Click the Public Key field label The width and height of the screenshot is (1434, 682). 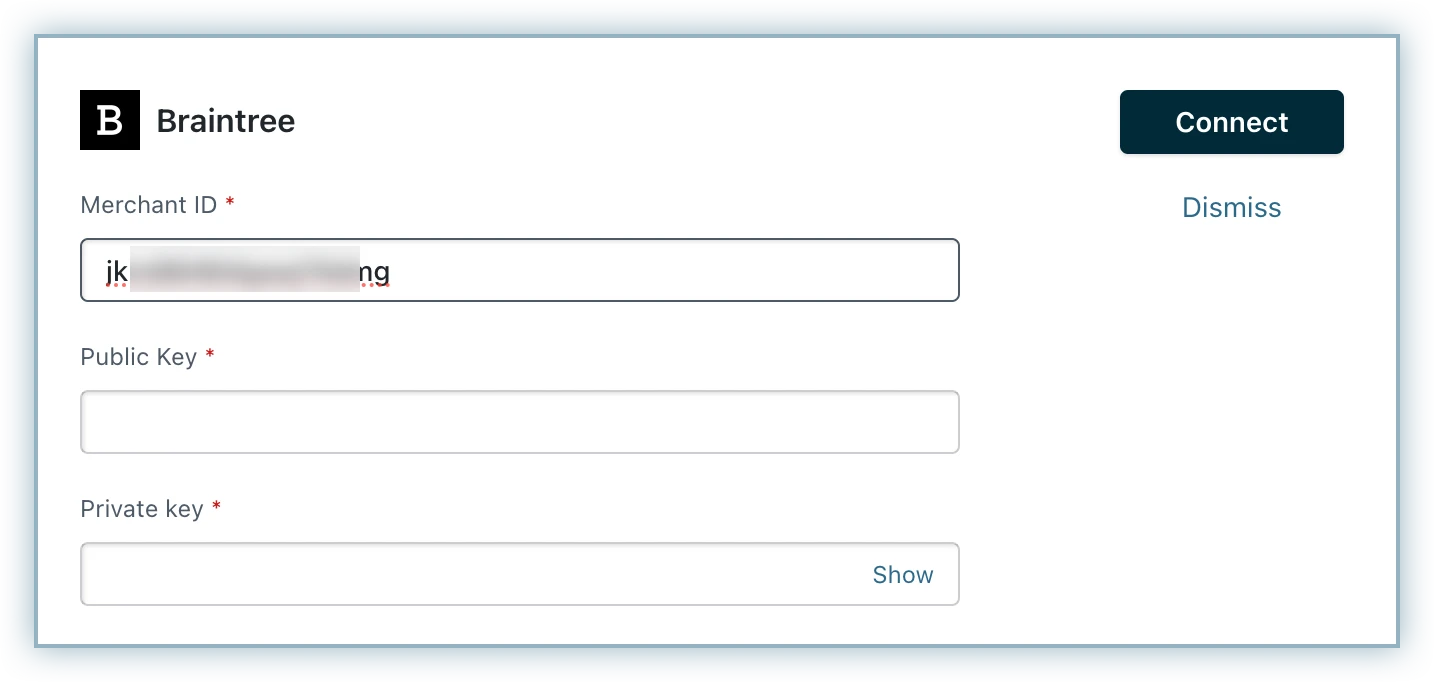[138, 357]
